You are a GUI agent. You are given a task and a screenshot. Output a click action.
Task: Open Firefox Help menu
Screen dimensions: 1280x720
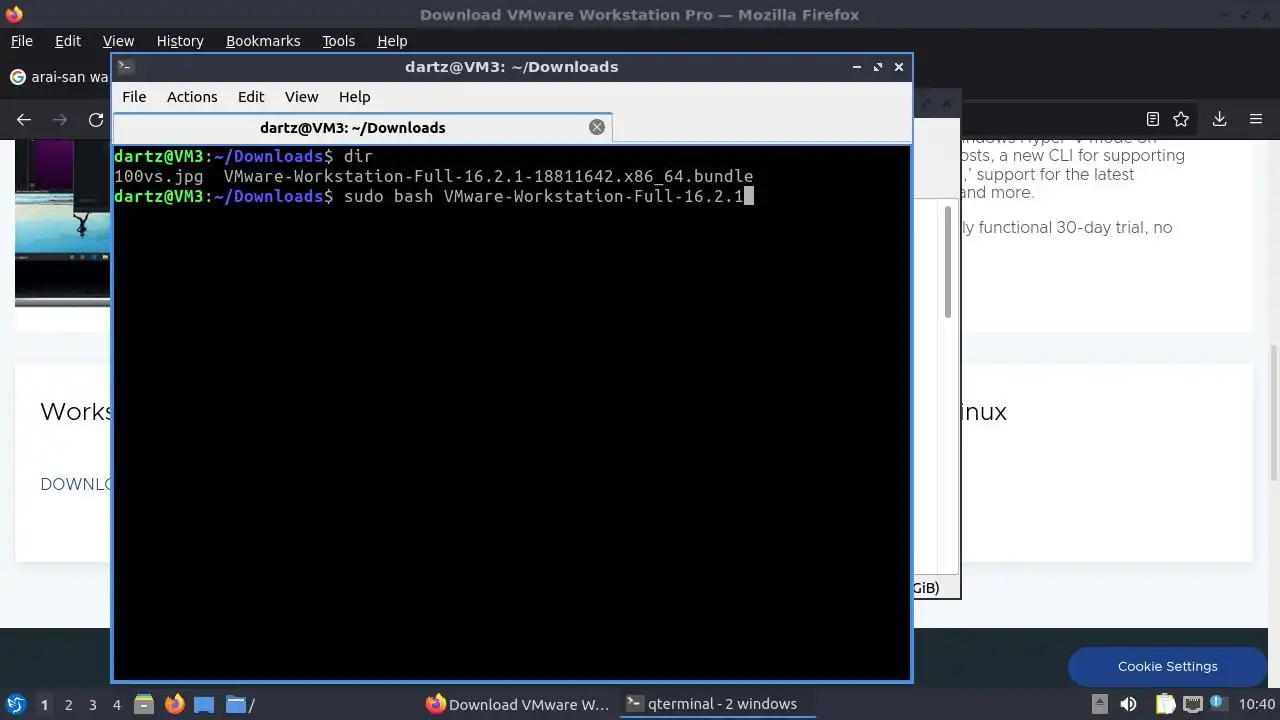pos(392,41)
